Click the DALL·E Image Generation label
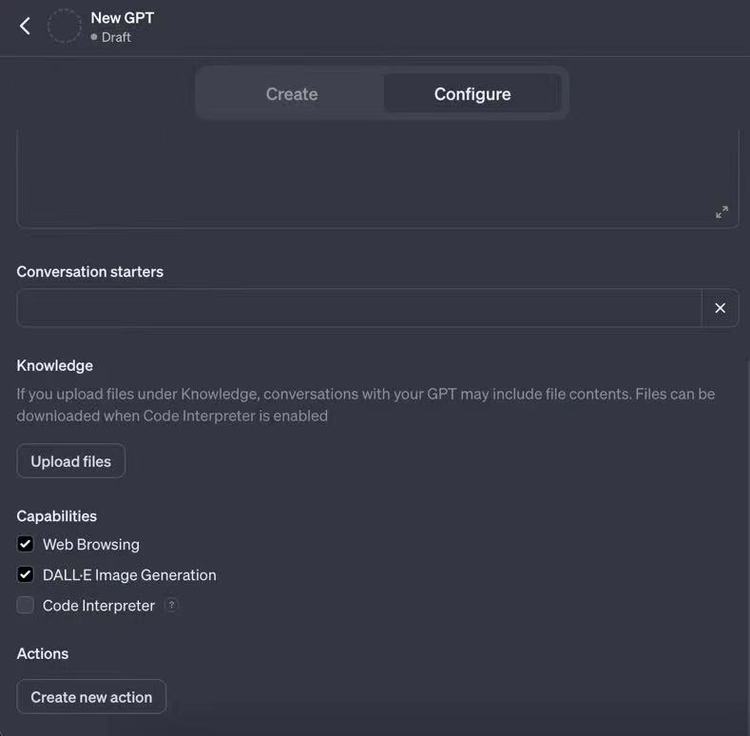The image size is (750, 736). [129, 575]
